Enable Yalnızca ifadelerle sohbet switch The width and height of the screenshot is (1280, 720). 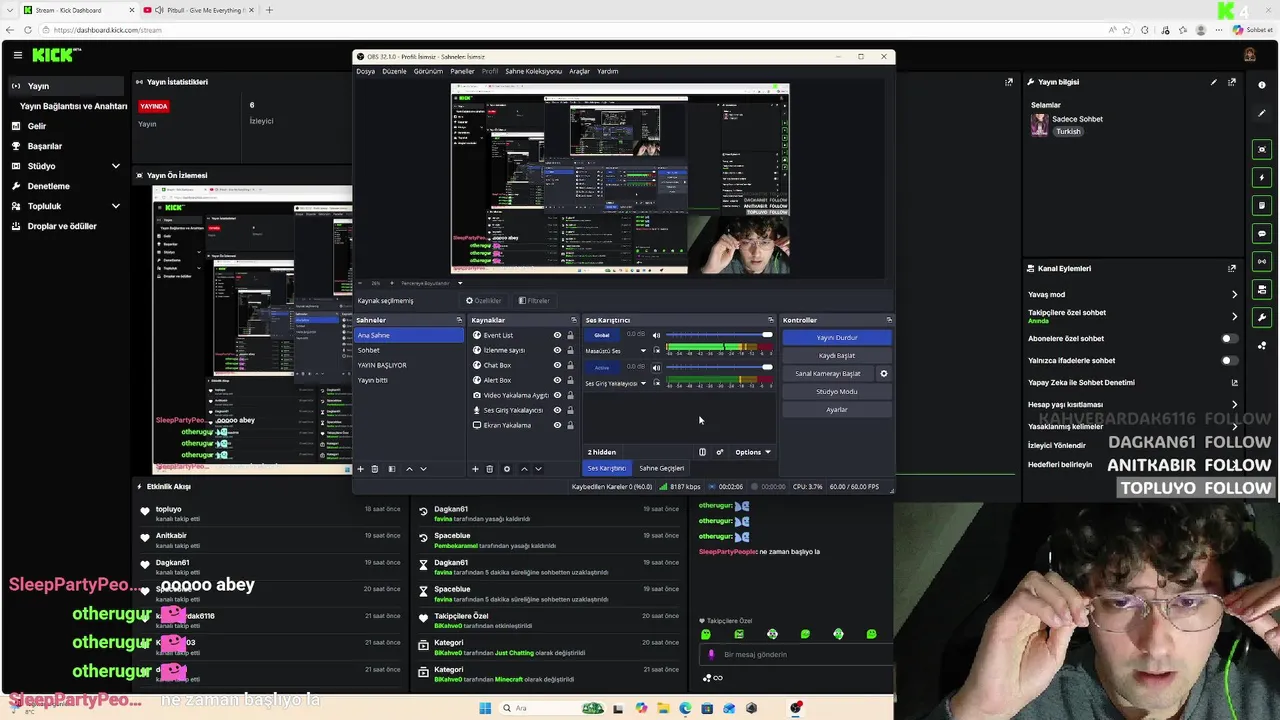pos(1229,360)
